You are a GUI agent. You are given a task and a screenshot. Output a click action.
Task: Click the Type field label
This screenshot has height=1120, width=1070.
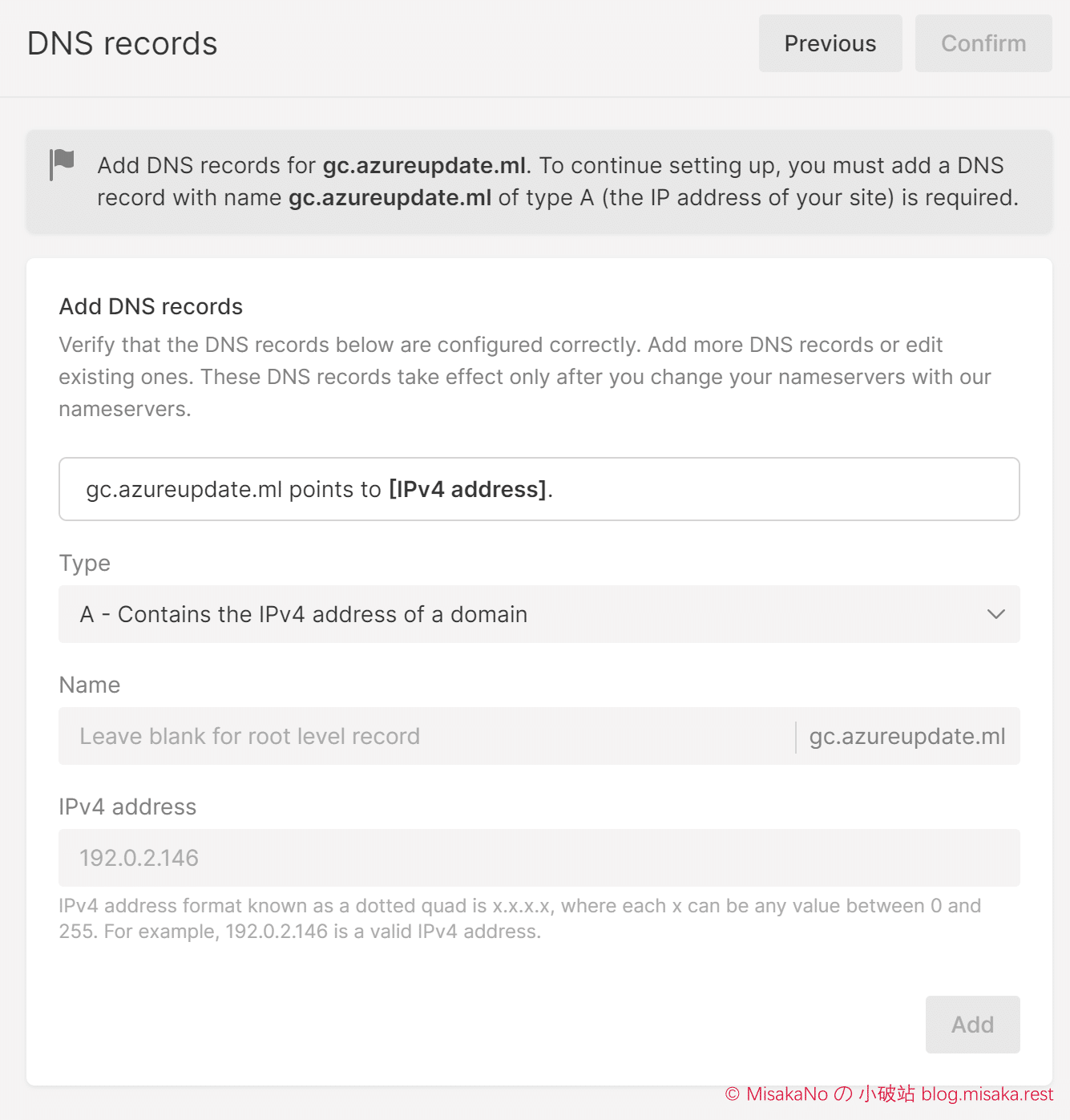click(85, 564)
